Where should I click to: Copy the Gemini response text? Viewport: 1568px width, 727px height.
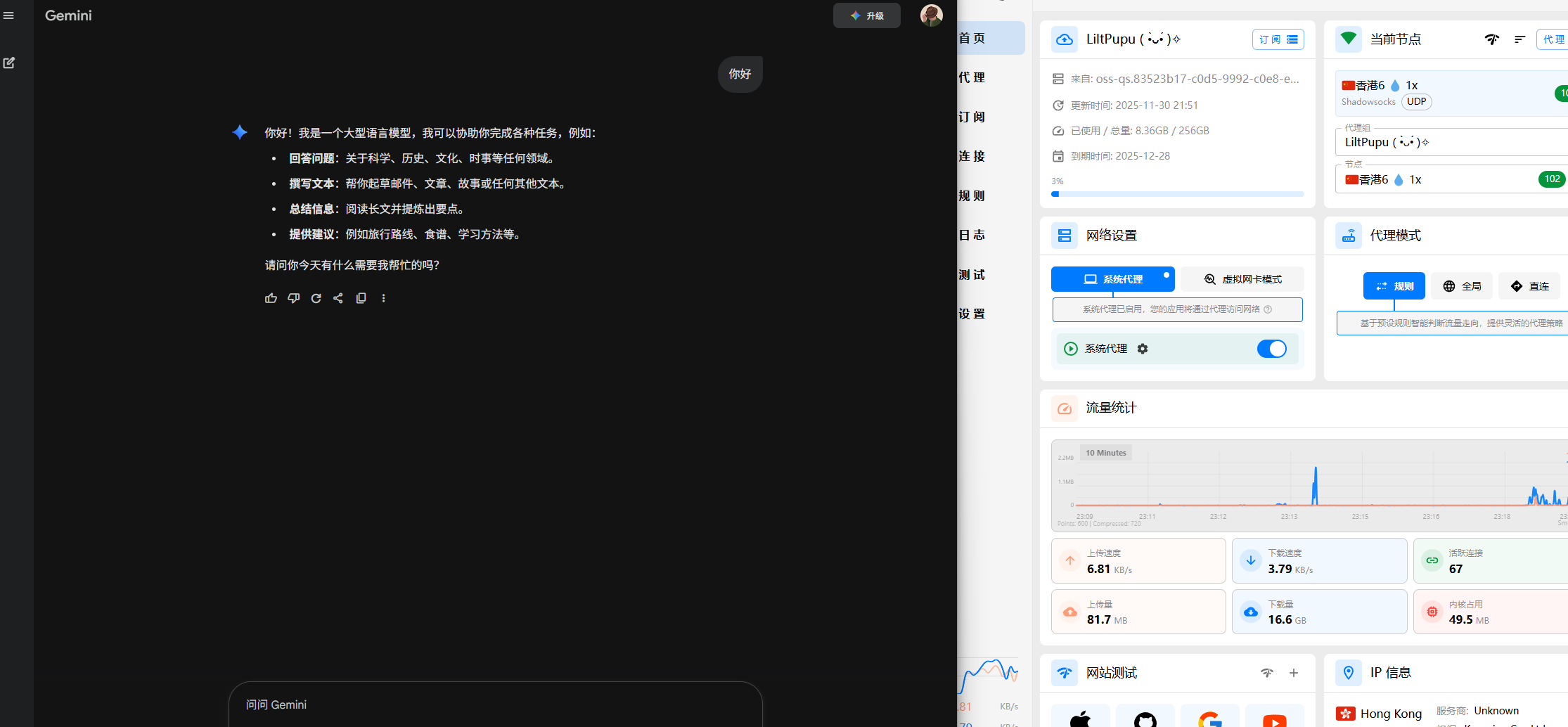coord(361,298)
